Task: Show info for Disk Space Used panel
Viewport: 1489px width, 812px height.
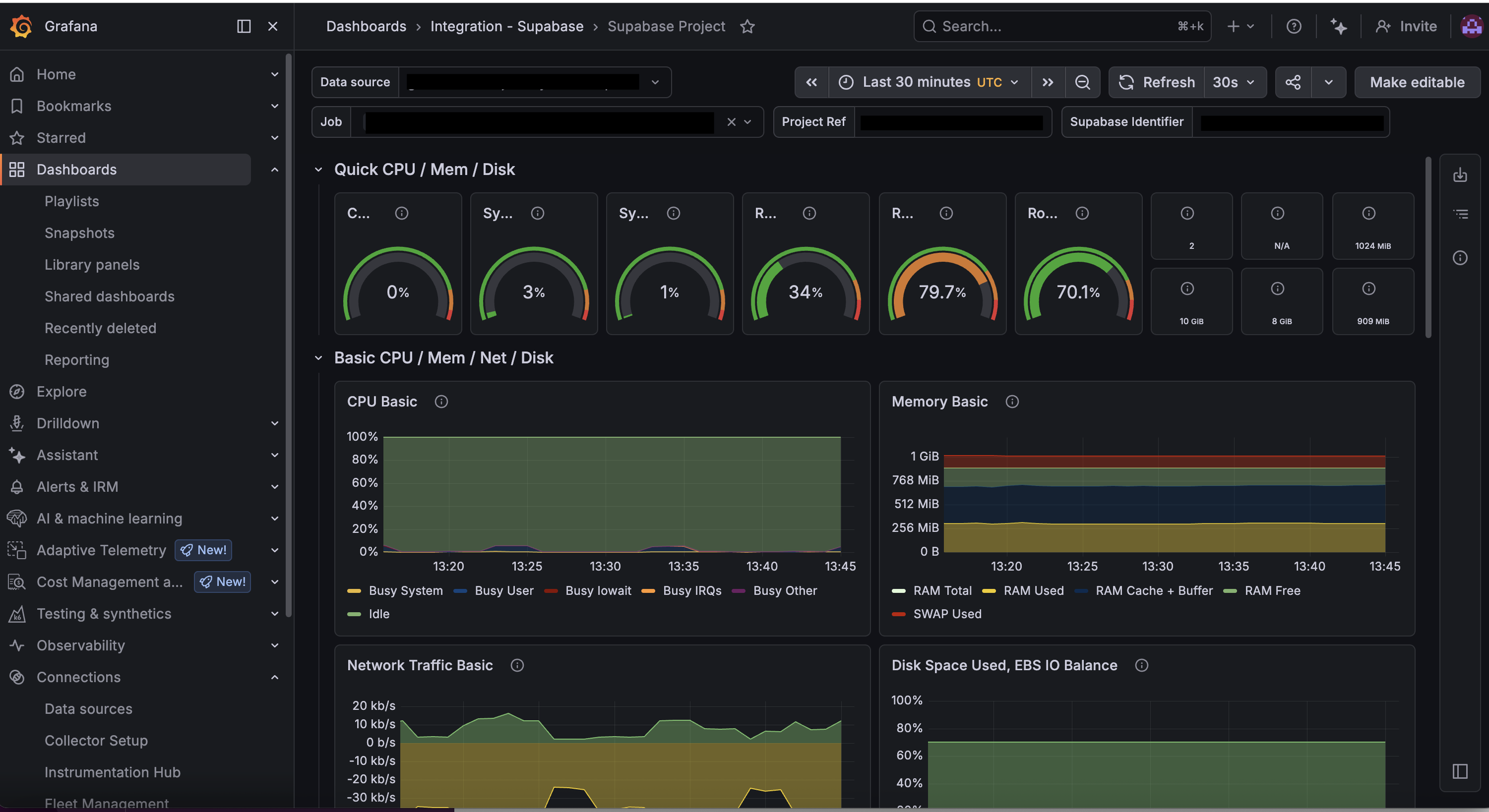Action: (1142, 665)
